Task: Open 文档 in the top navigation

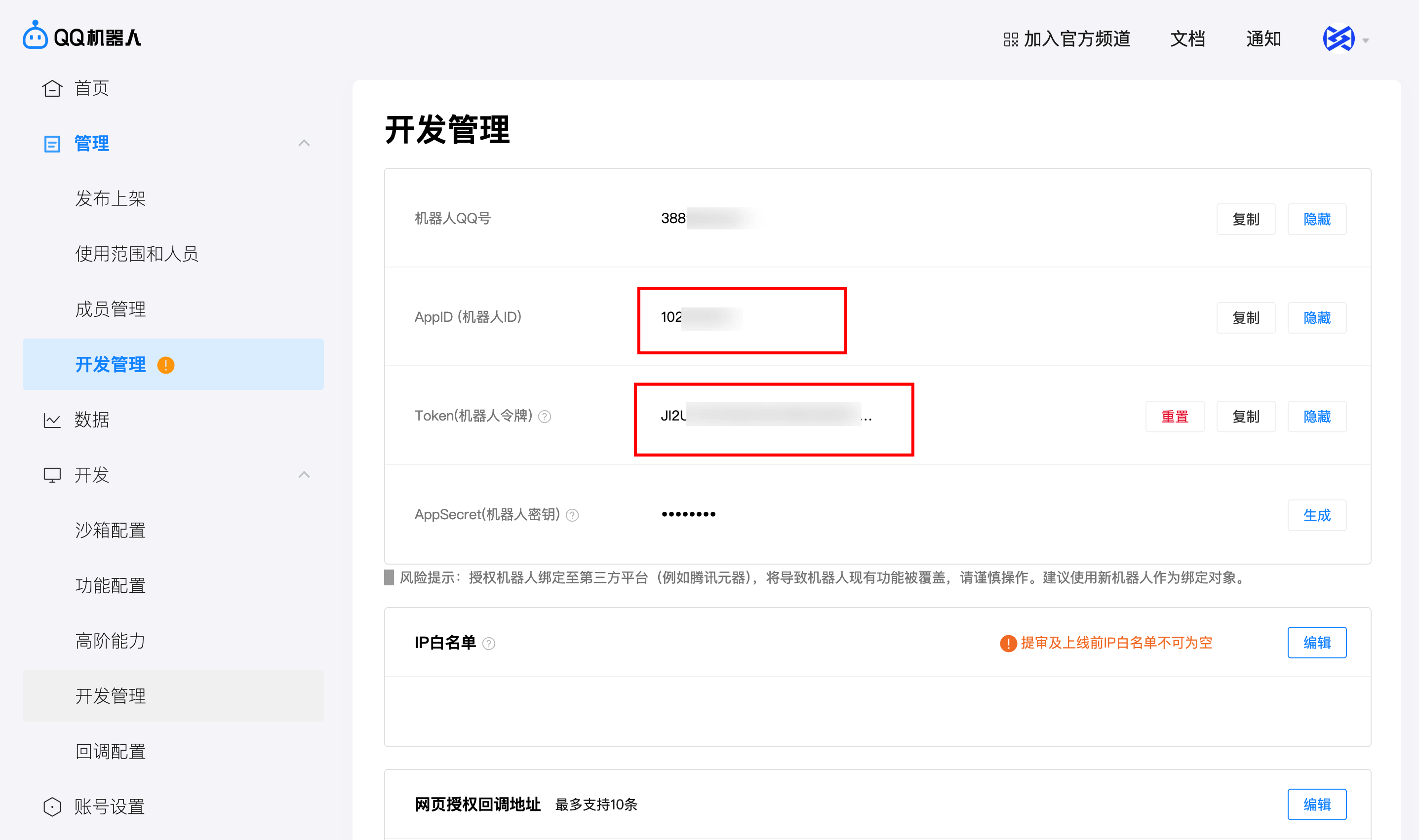Action: click(x=1187, y=38)
